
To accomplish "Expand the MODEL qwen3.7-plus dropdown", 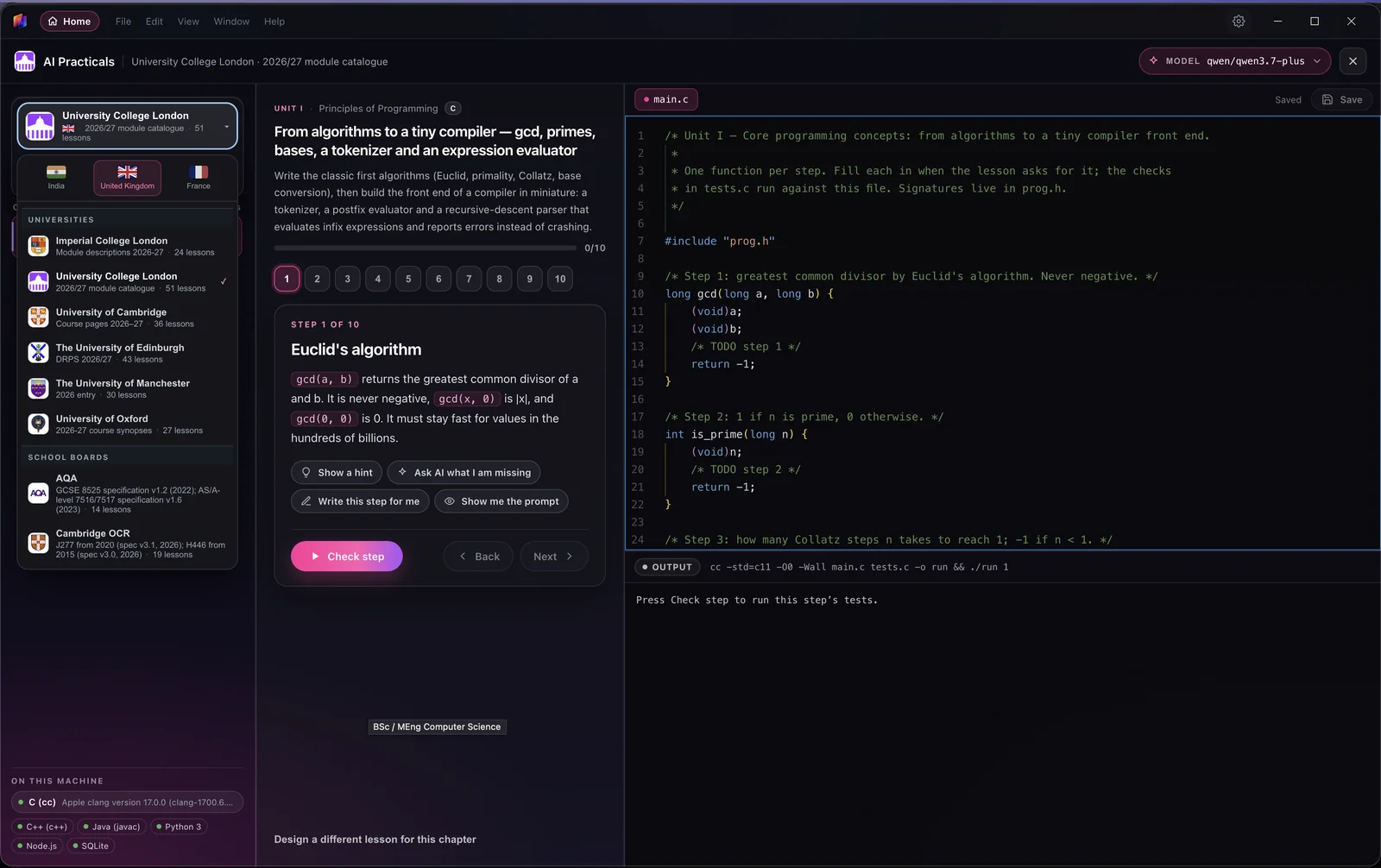I will (1235, 61).
